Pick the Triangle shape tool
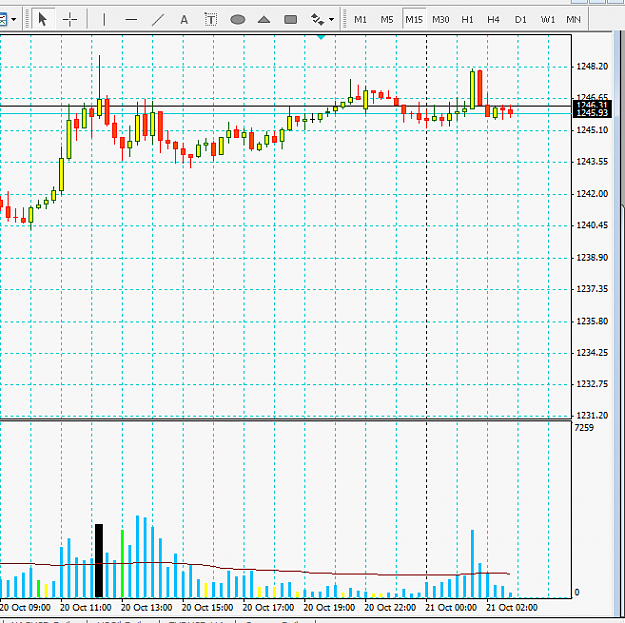The image size is (625, 623). click(264, 19)
